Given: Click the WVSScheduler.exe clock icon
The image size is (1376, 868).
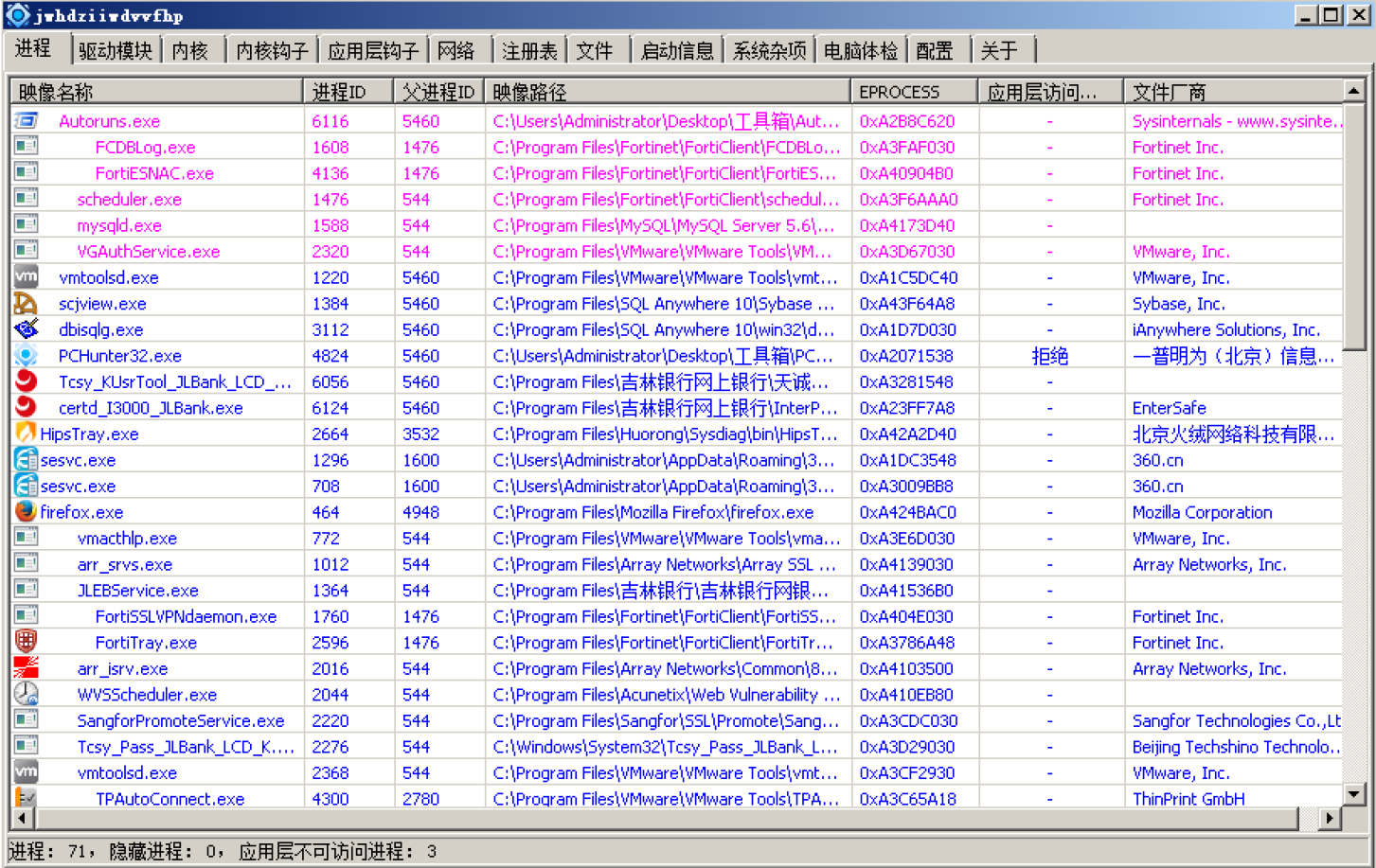Looking at the screenshot, I should click(27, 694).
